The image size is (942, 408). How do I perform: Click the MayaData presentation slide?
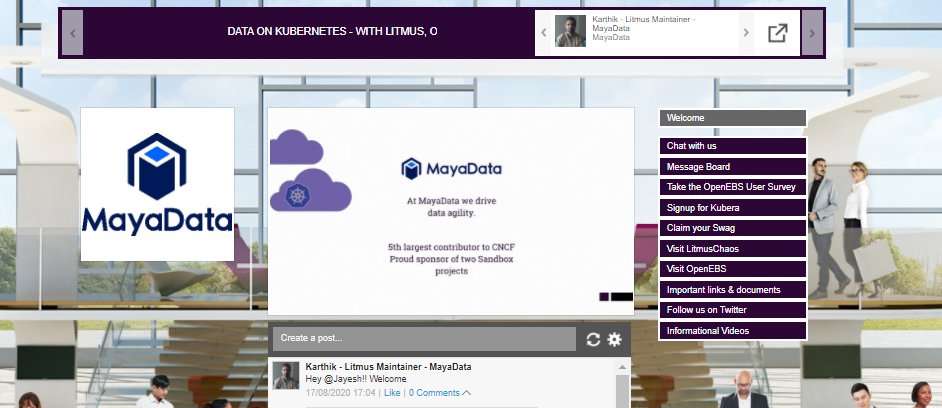coord(451,212)
